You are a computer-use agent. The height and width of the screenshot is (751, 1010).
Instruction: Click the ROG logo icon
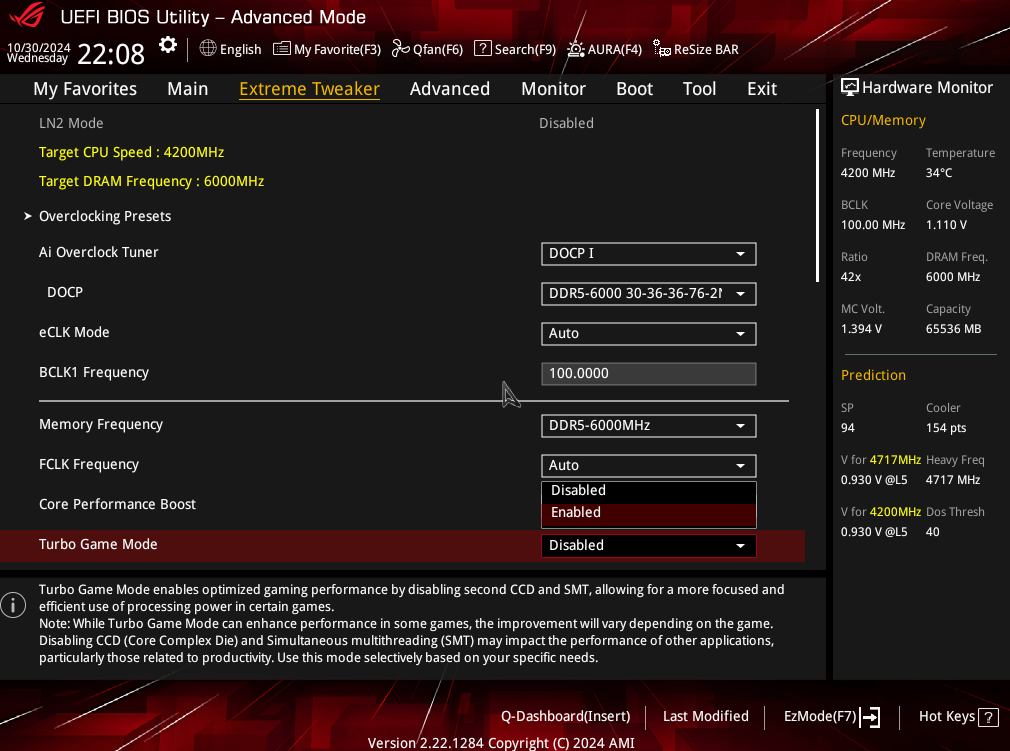[28, 15]
